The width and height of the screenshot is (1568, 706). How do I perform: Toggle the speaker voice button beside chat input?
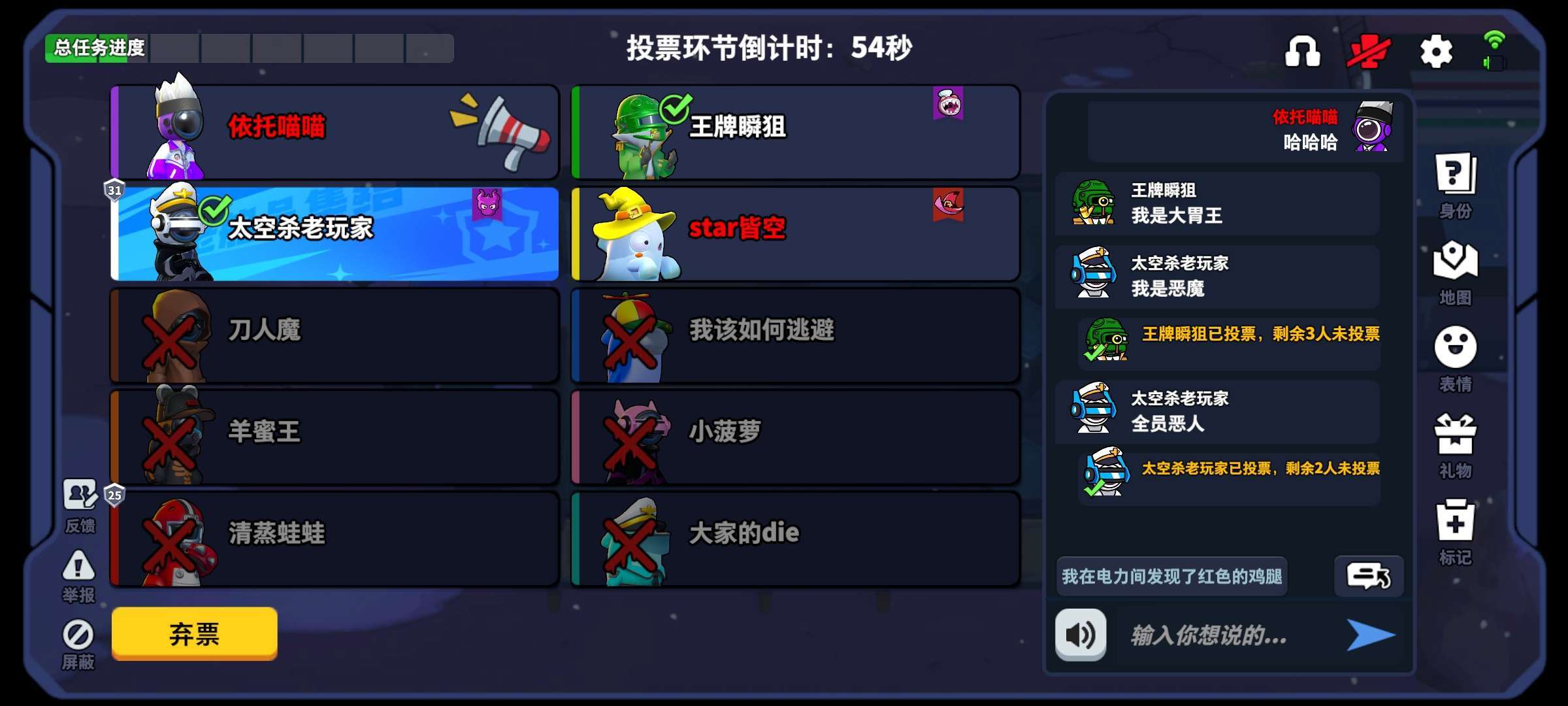1081,634
